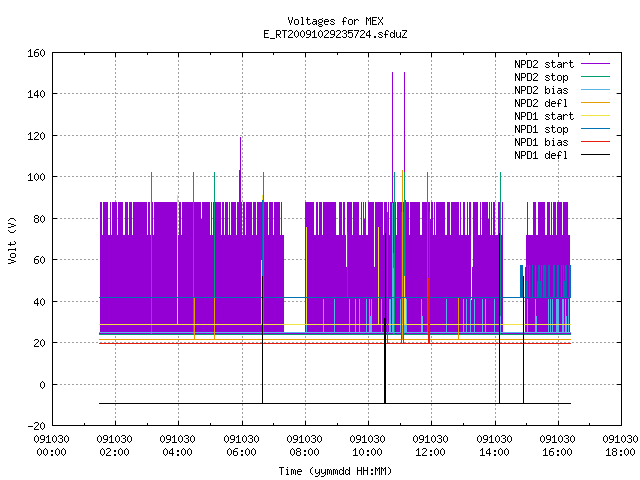Image resolution: width=640 pixels, height=480 pixels.
Task: Click the black NPD1 defl baseline at -10 V
Action: point(335,404)
